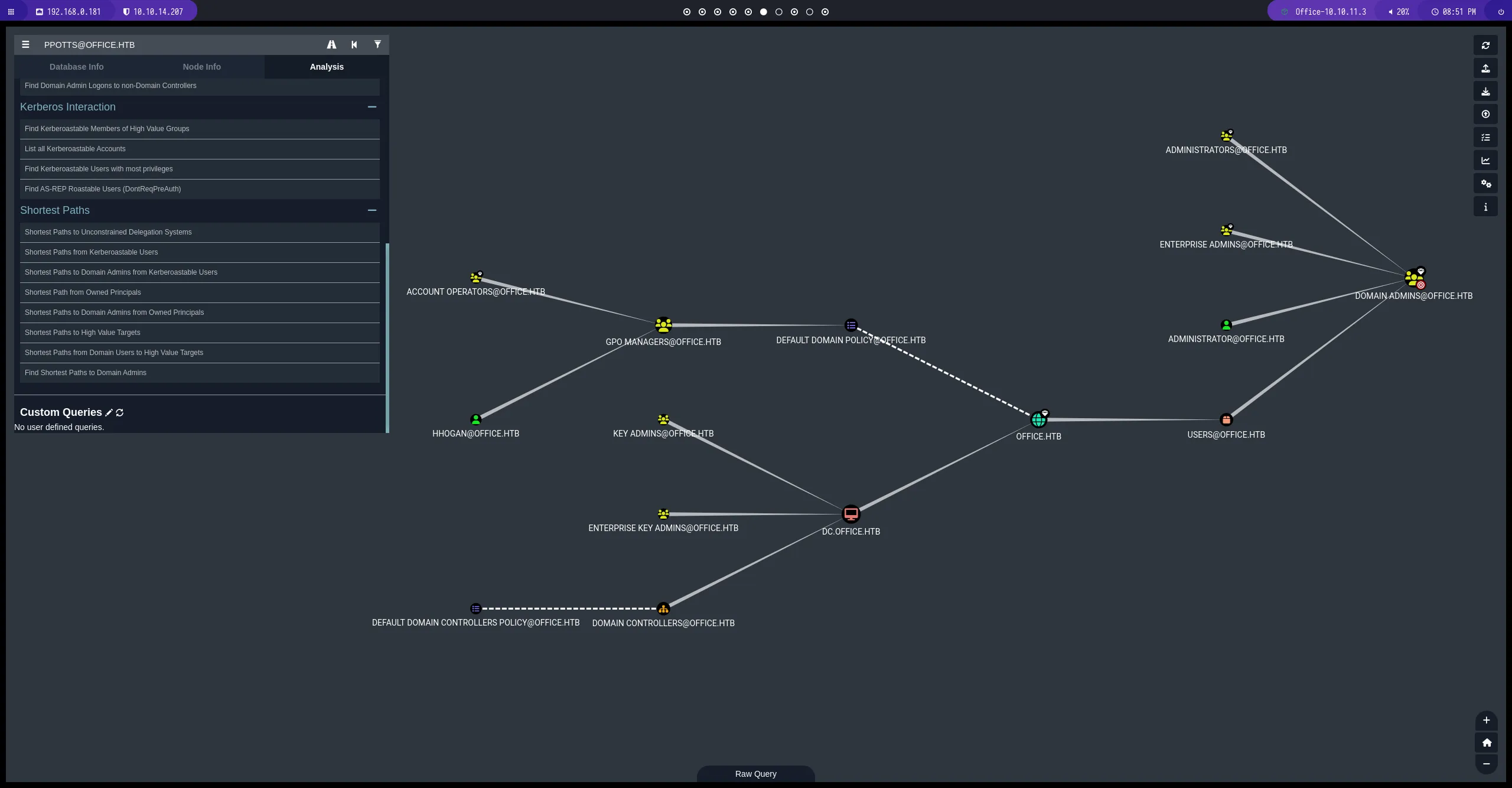Zoom in with the plus button
1512x788 pixels.
pos(1486,720)
